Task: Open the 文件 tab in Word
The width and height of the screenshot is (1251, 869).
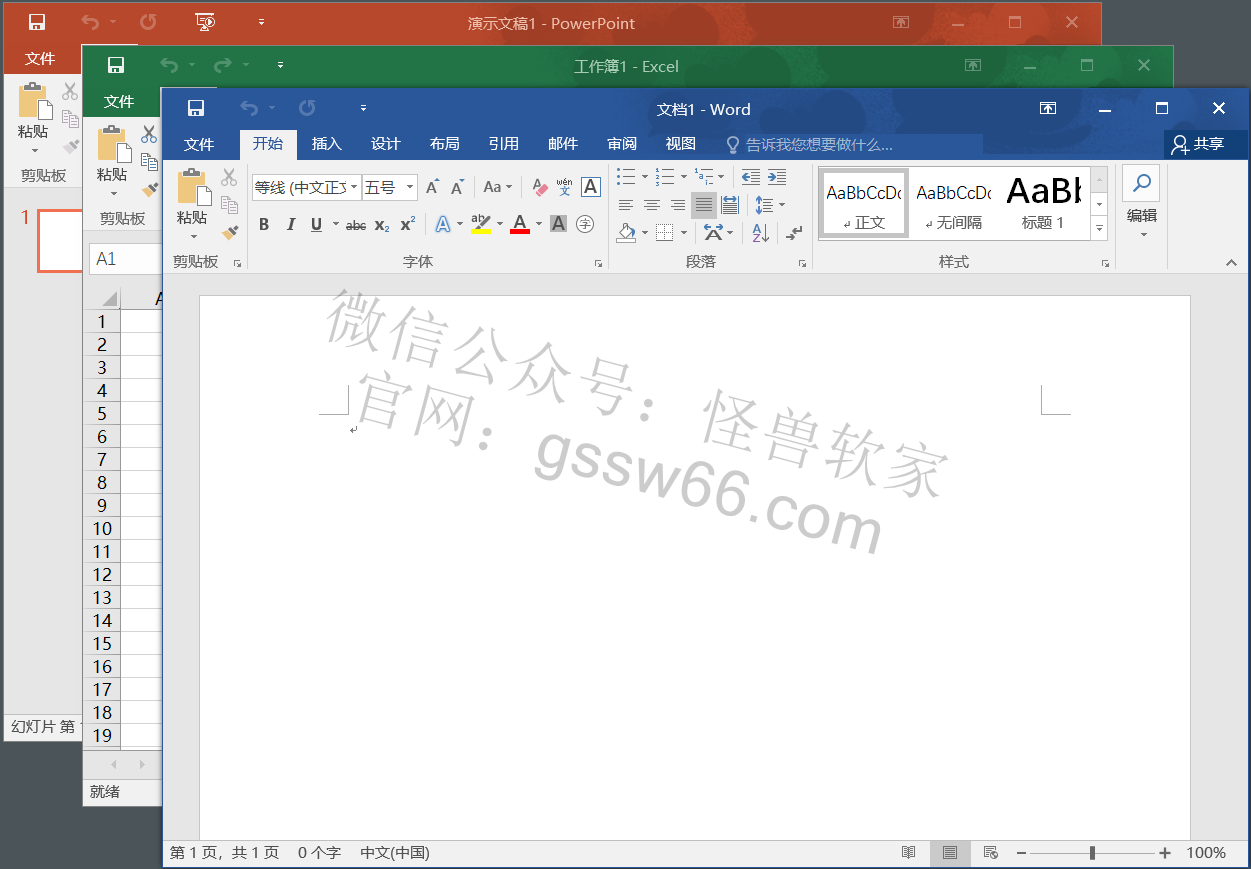Action: pos(199,144)
